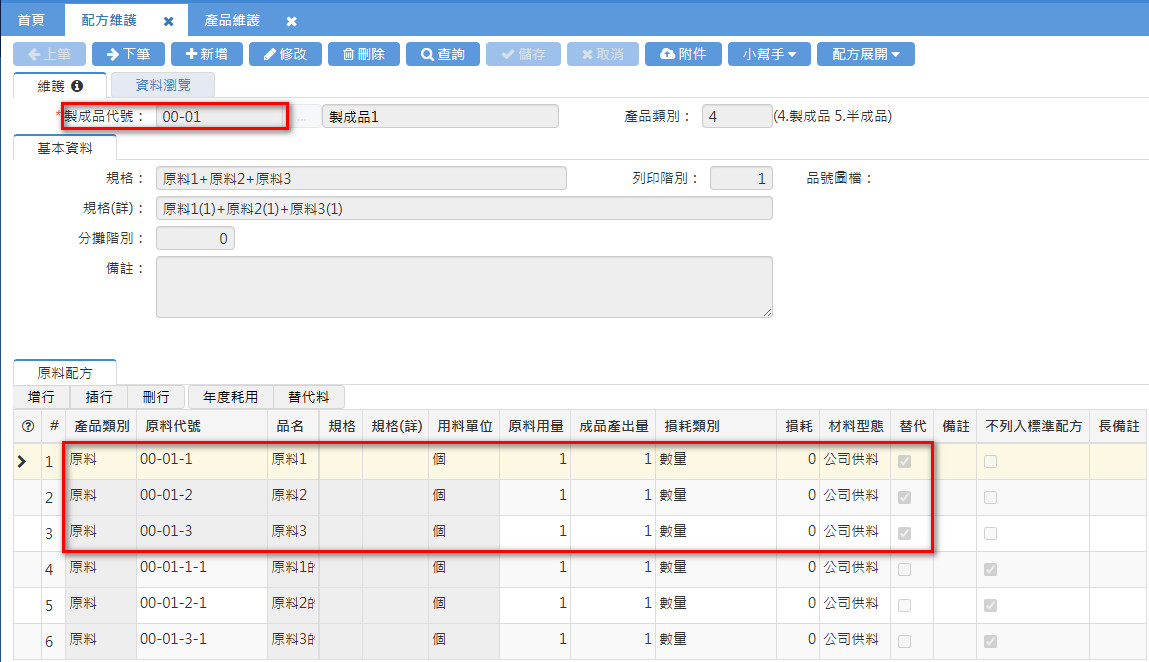Image resolution: width=1149 pixels, height=662 pixels.
Task: Go to the 首頁 home tab
Action: pyautogui.click(x=32, y=20)
